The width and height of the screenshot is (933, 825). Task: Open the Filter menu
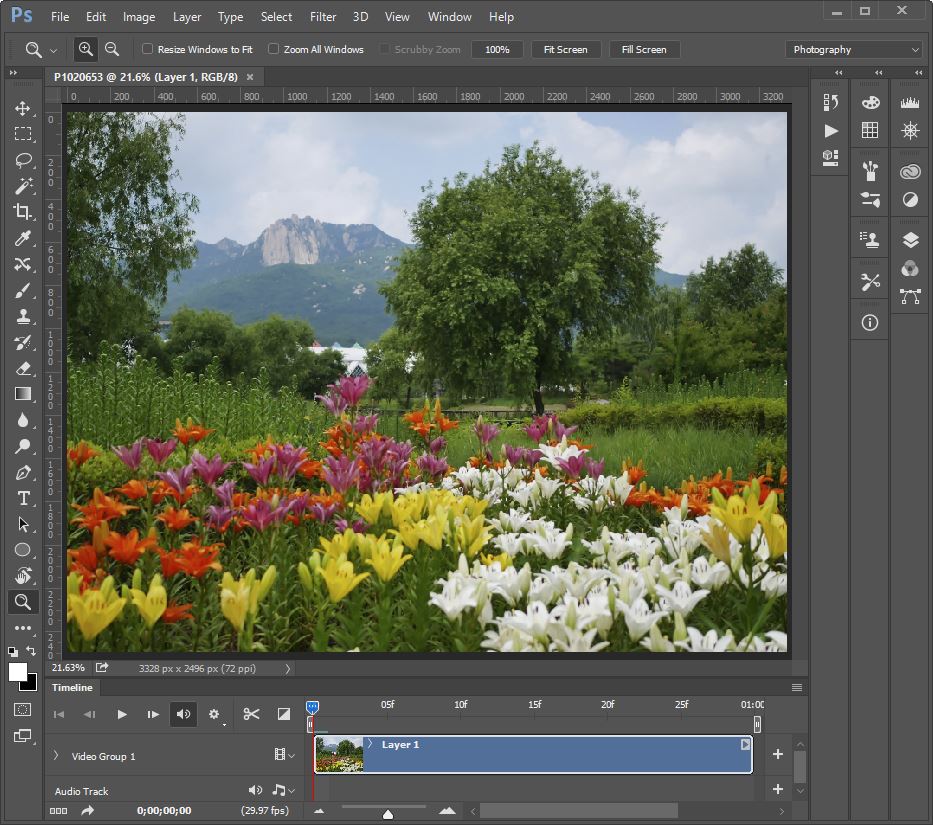tap(323, 17)
